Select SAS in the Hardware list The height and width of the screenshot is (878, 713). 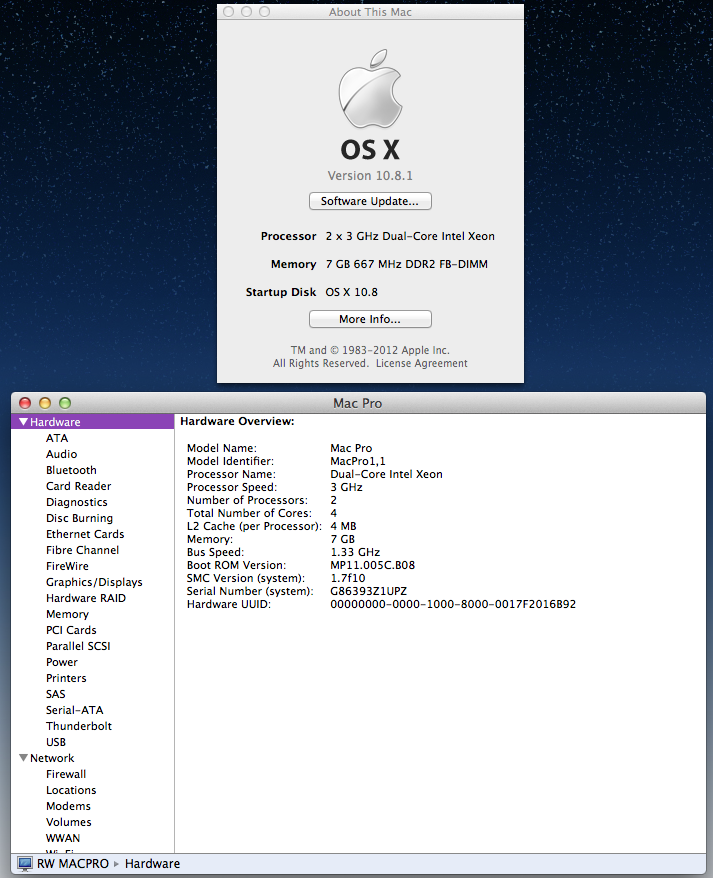pyautogui.click(x=55, y=694)
